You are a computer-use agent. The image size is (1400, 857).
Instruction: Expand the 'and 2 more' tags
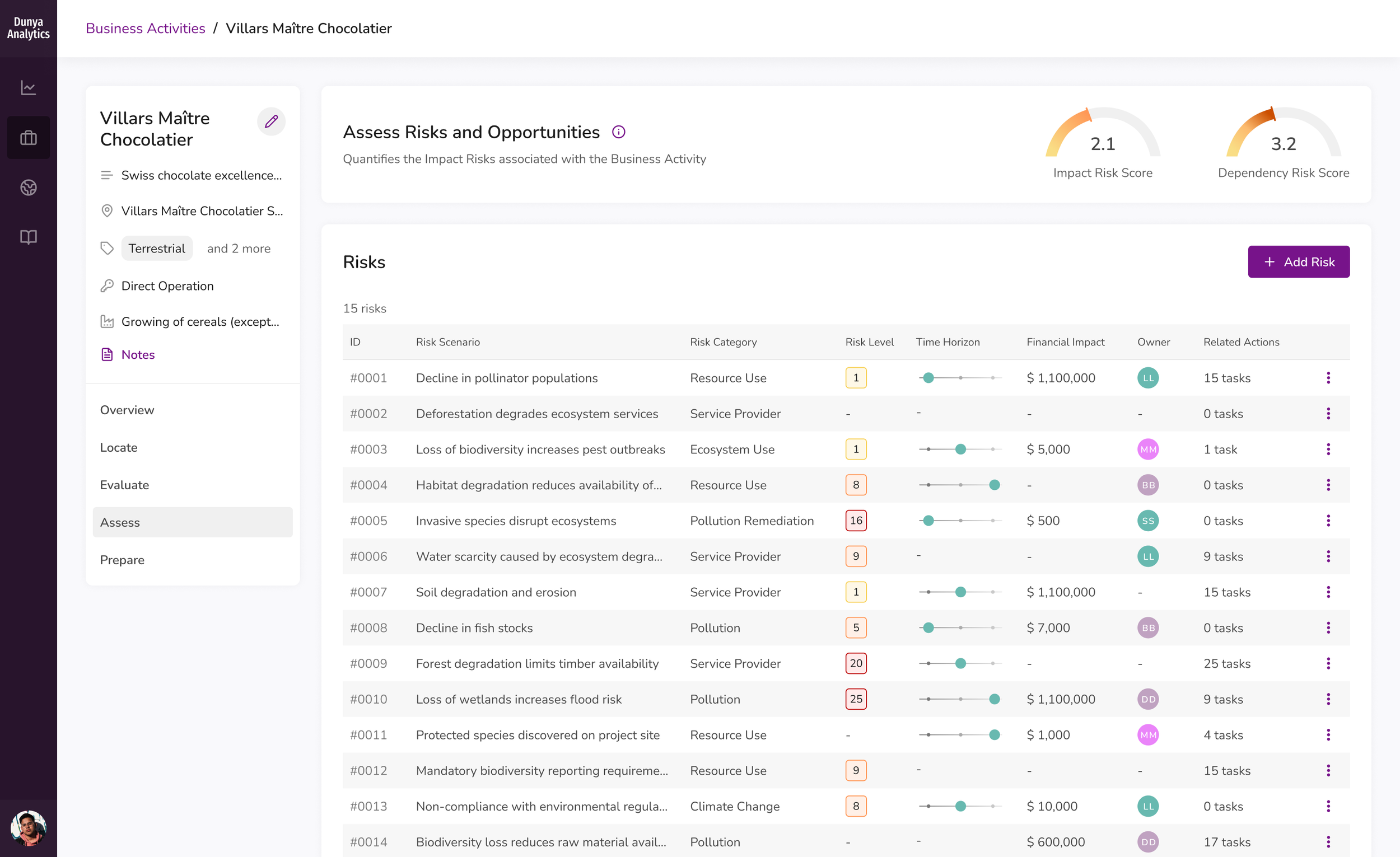pos(239,248)
